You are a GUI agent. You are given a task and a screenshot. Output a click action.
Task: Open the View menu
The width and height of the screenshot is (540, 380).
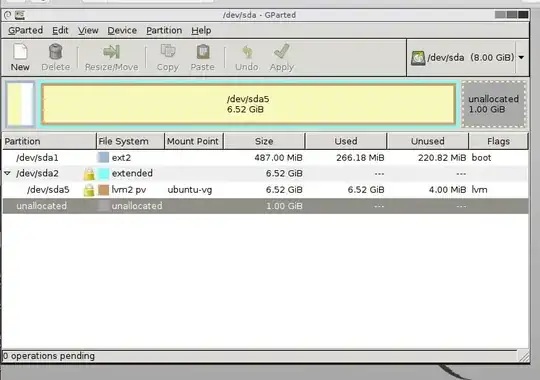coord(88,30)
